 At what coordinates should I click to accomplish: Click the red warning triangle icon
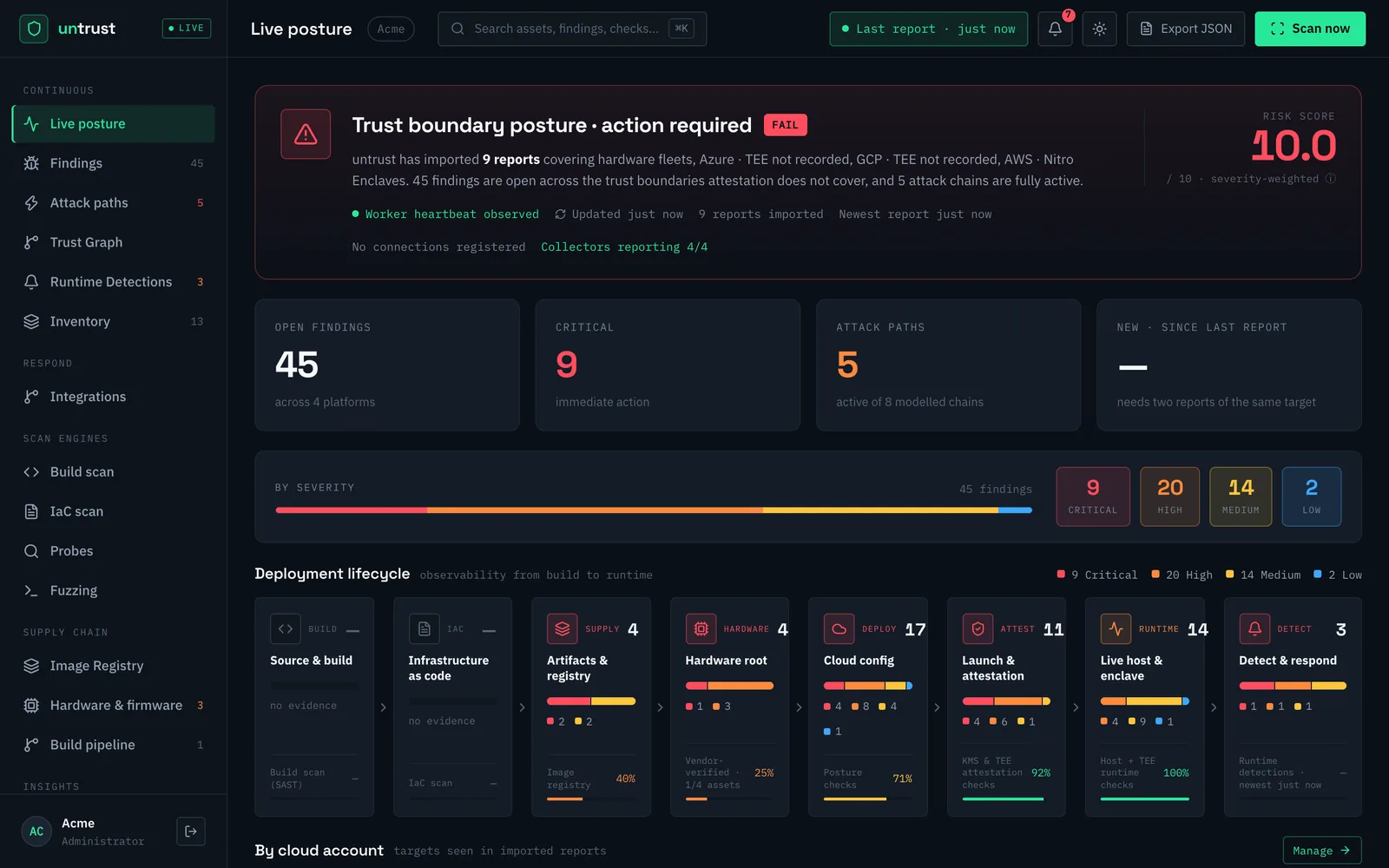coord(306,134)
